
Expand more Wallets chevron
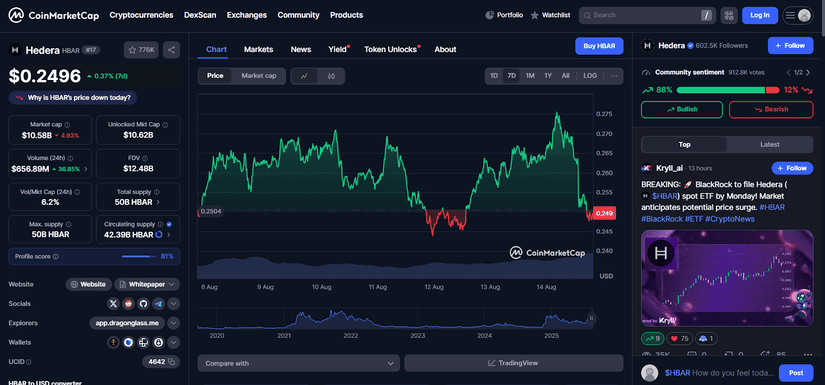[x=174, y=342]
